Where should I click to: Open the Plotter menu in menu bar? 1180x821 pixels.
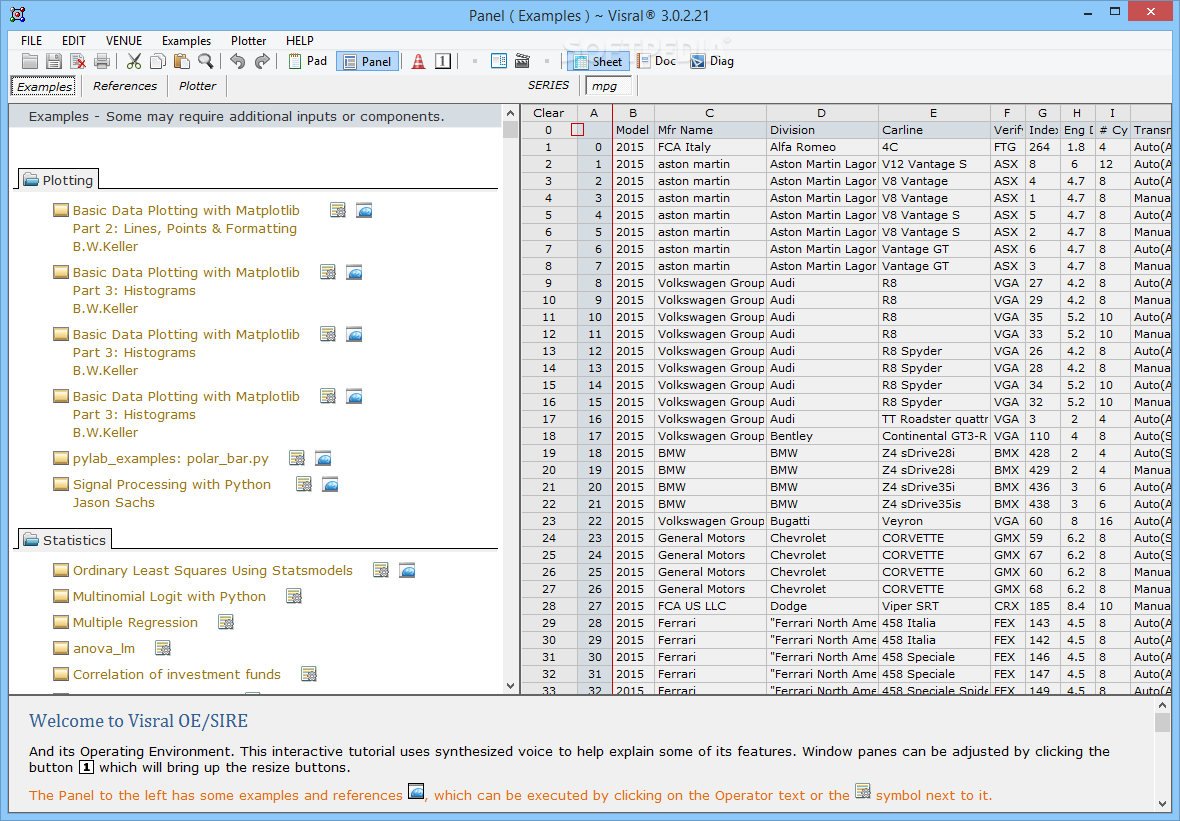pyautogui.click(x=248, y=41)
